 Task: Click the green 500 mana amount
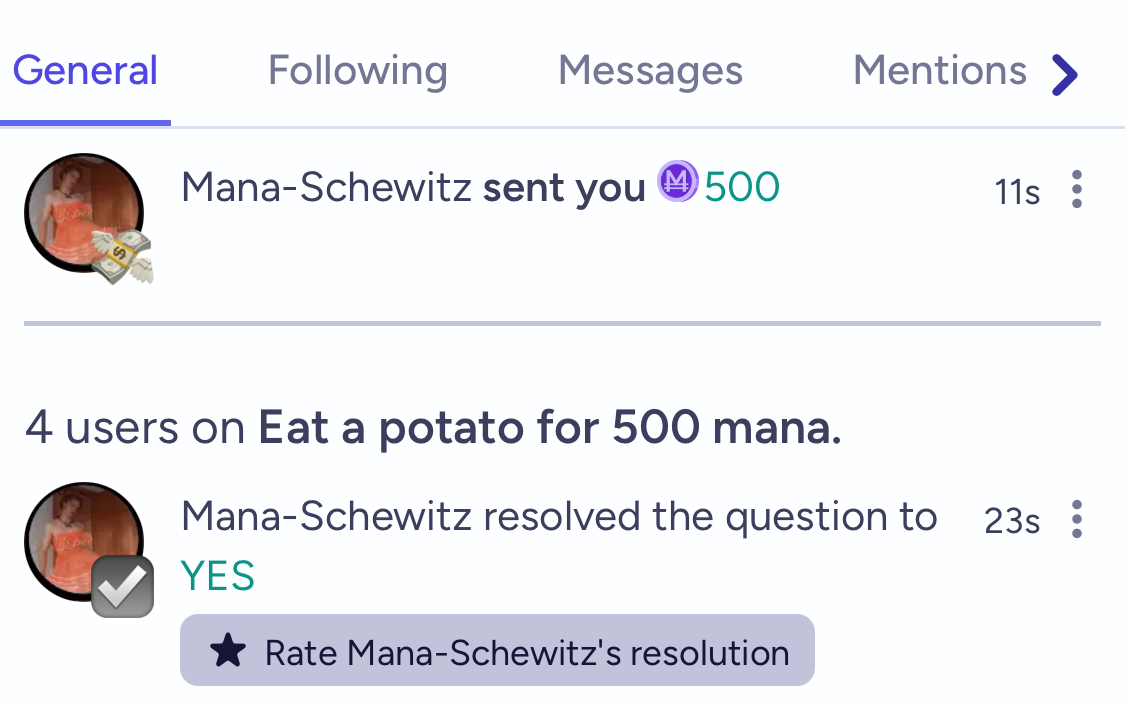coord(742,187)
